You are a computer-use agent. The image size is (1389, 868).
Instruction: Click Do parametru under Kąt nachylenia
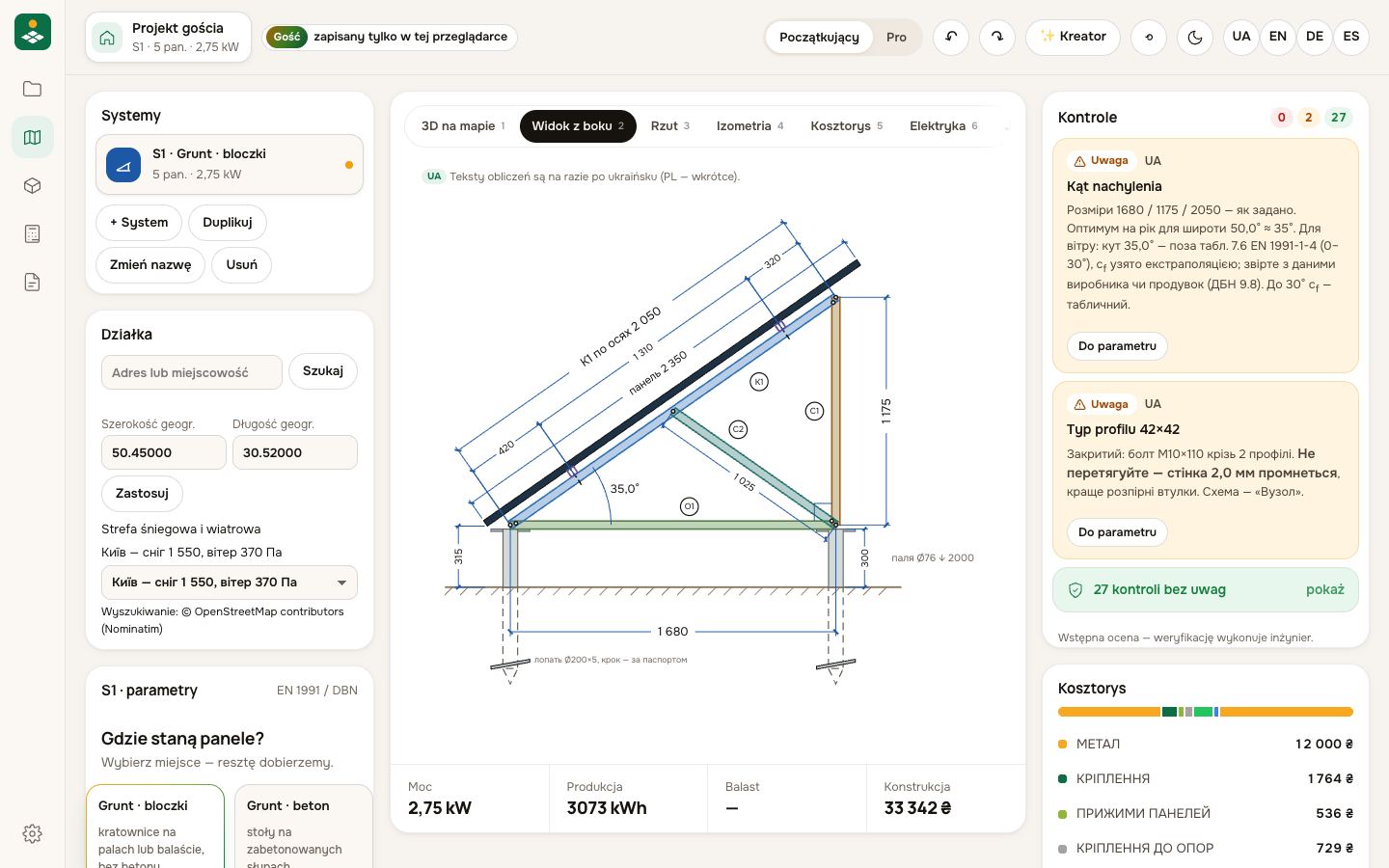click(1117, 346)
